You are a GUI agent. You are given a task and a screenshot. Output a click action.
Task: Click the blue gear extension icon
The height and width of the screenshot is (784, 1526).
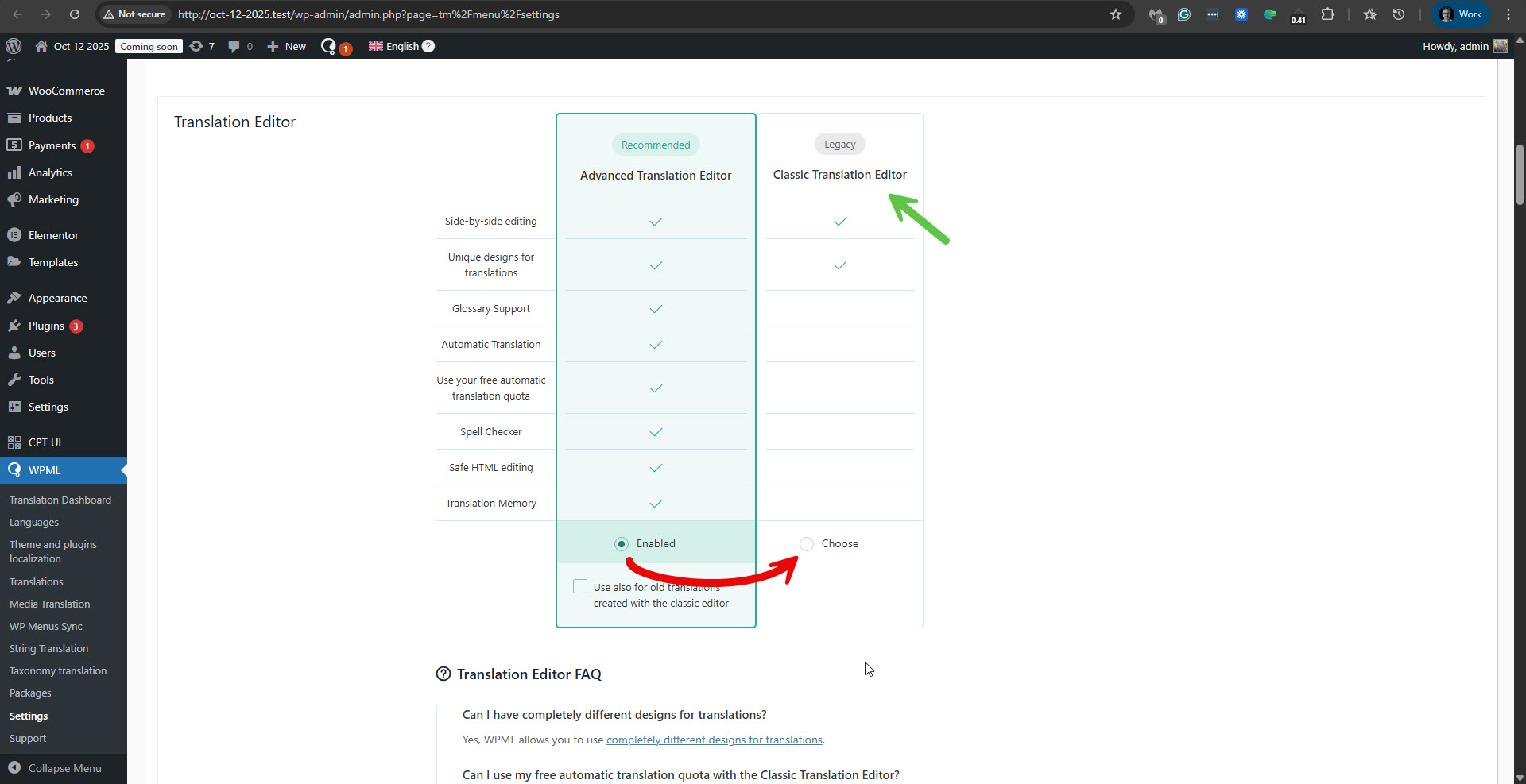1241,14
